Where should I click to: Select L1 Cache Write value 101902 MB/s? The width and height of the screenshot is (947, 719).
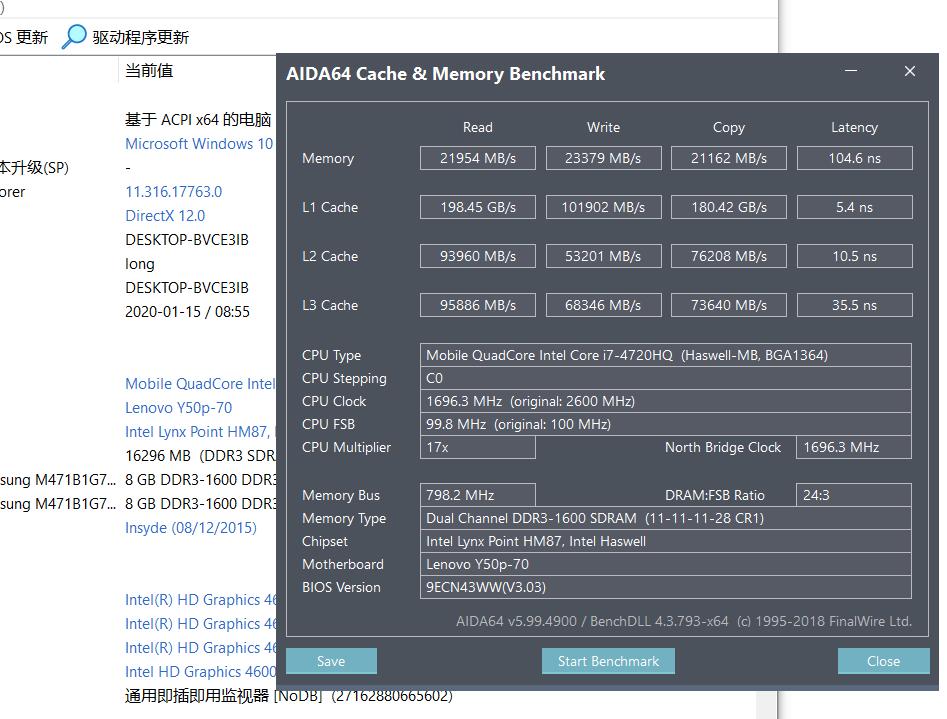pos(603,207)
